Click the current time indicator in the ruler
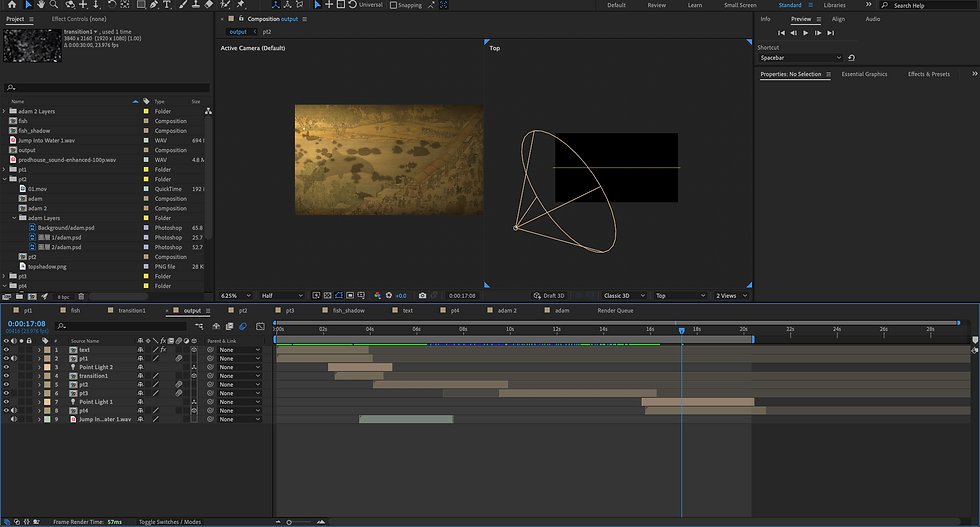Viewport: 980px width, 527px height. pos(681,330)
